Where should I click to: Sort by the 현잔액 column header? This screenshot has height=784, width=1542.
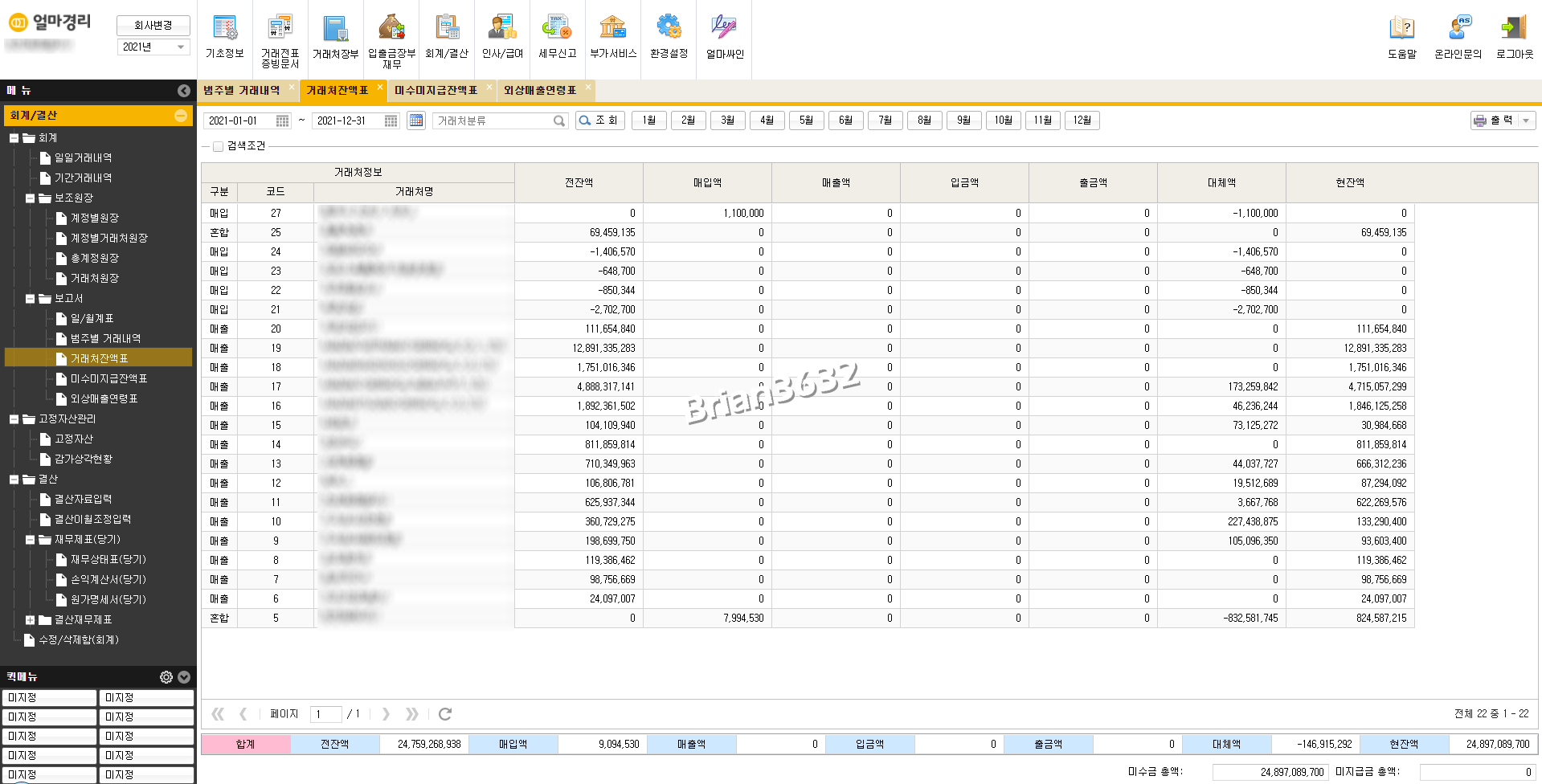1350,183
